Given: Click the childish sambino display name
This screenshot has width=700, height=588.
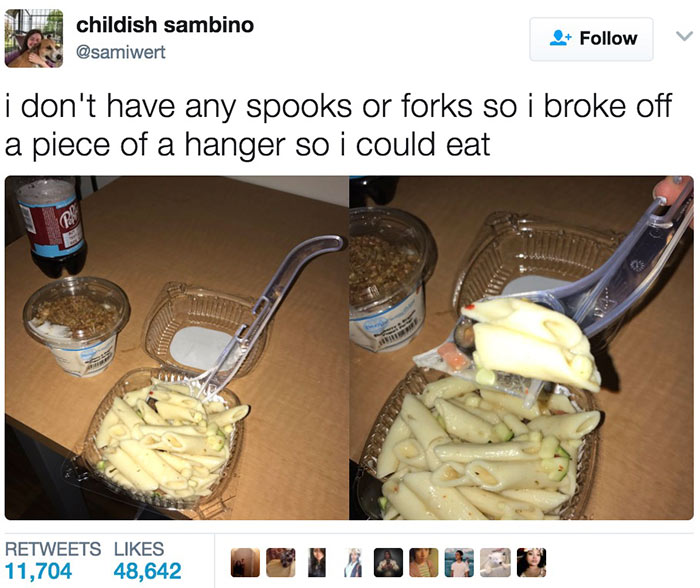Looking at the screenshot, I should 165,25.
